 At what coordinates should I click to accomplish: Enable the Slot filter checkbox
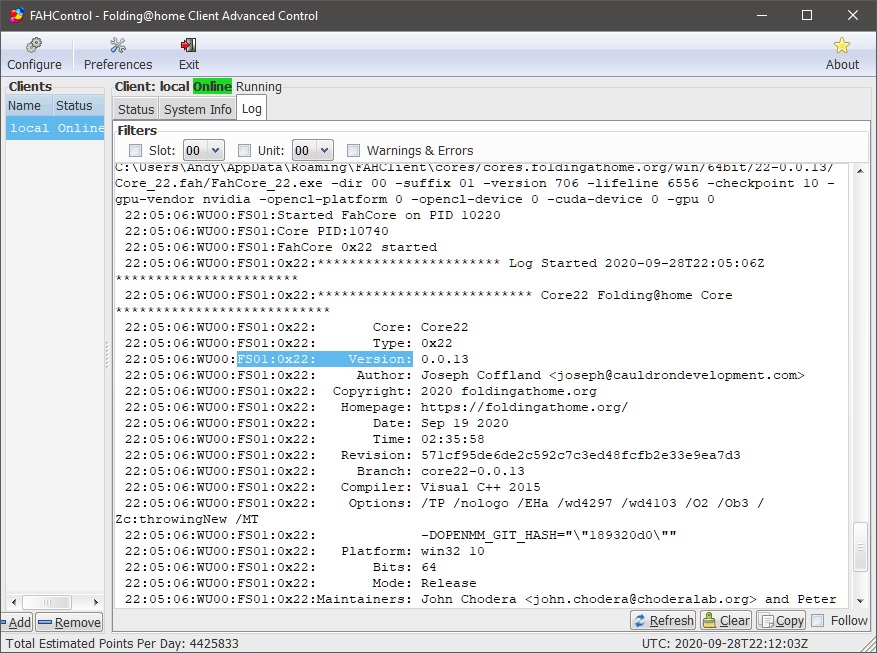point(135,150)
